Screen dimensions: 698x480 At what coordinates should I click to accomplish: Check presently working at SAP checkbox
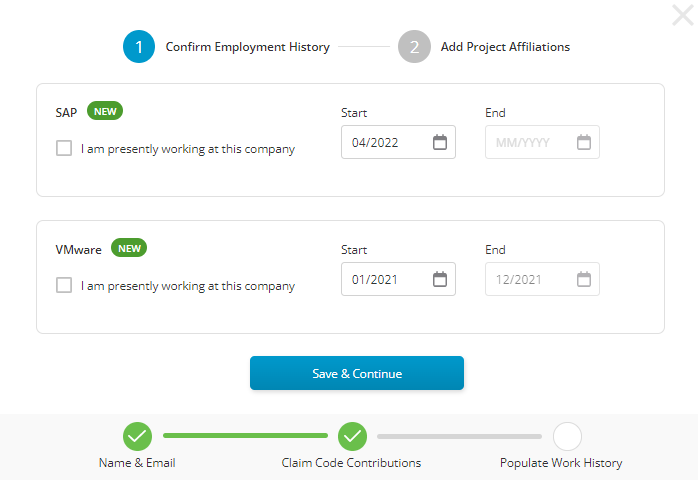[64, 148]
